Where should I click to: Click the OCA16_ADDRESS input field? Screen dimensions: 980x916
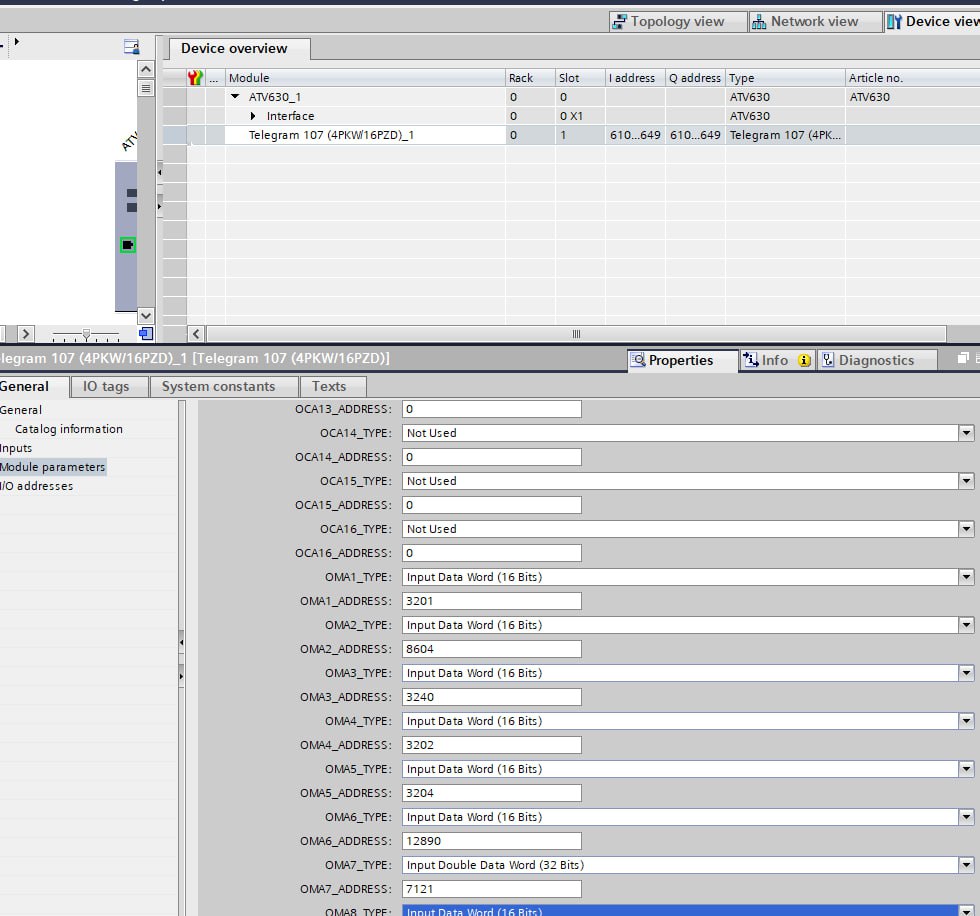point(492,553)
